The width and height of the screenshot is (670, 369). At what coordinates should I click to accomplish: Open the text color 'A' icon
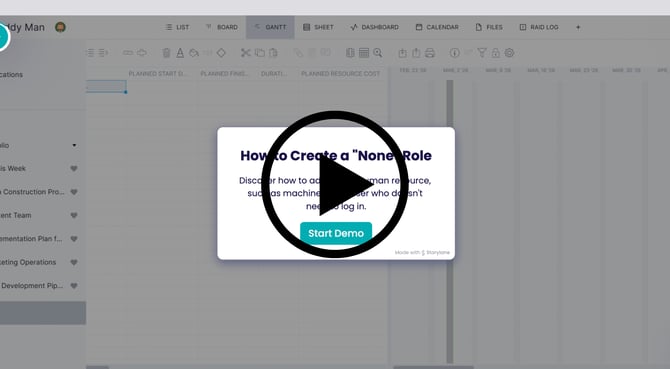(x=180, y=53)
